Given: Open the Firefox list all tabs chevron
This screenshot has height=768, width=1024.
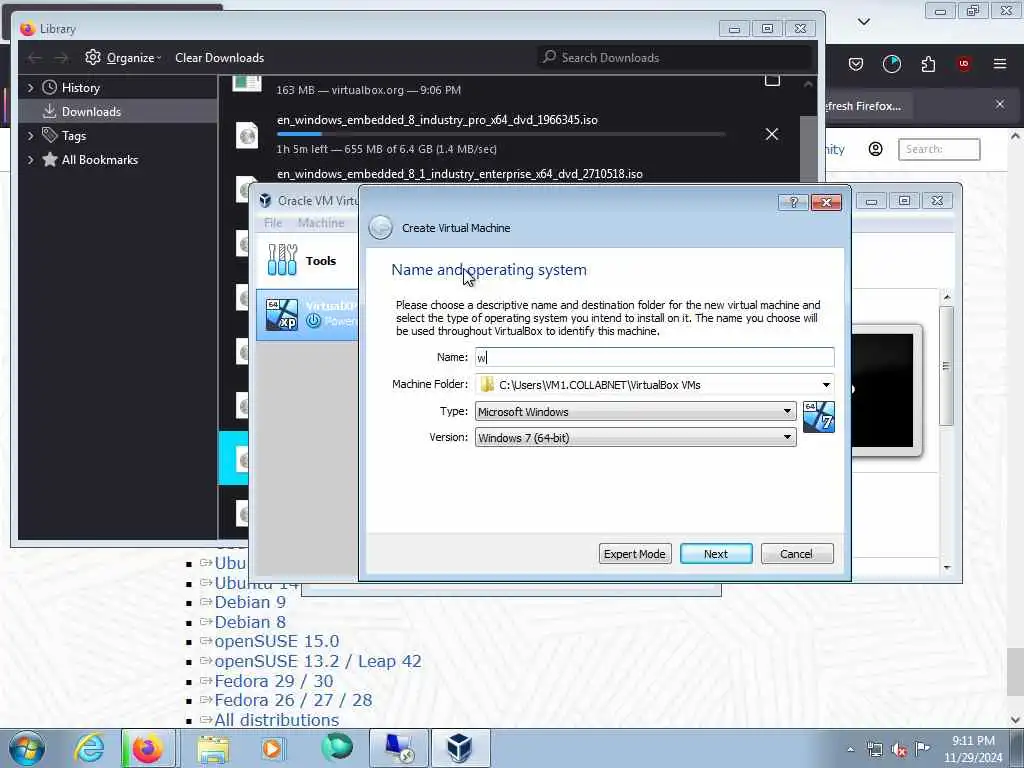Looking at the screenshot, I should (864, 22).
